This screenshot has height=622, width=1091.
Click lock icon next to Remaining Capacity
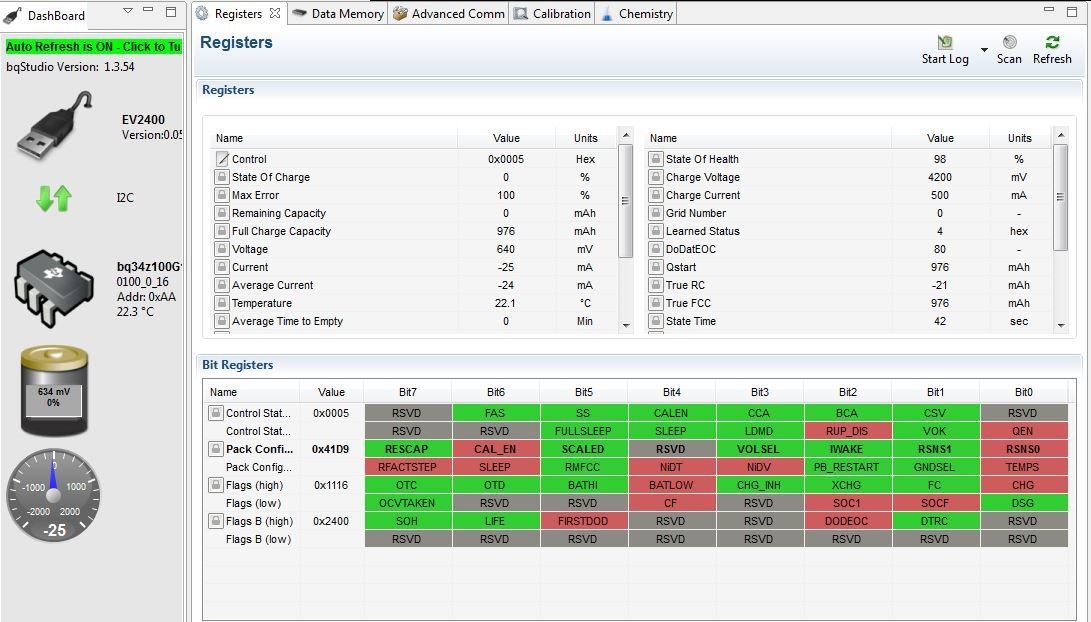(x=221, y=213)
